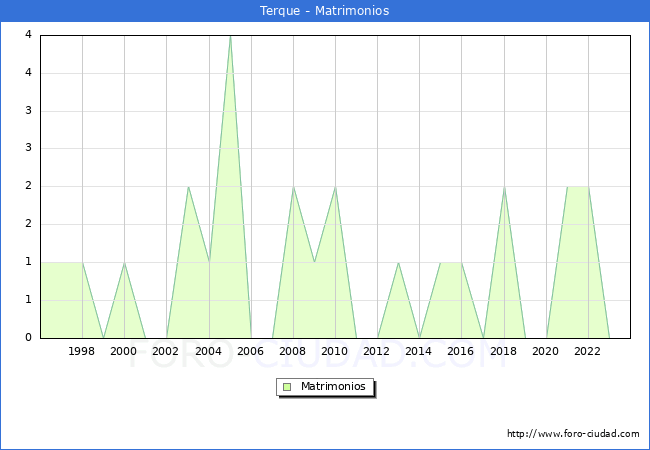Click the 2006 x-axis label

click(250, 351)
